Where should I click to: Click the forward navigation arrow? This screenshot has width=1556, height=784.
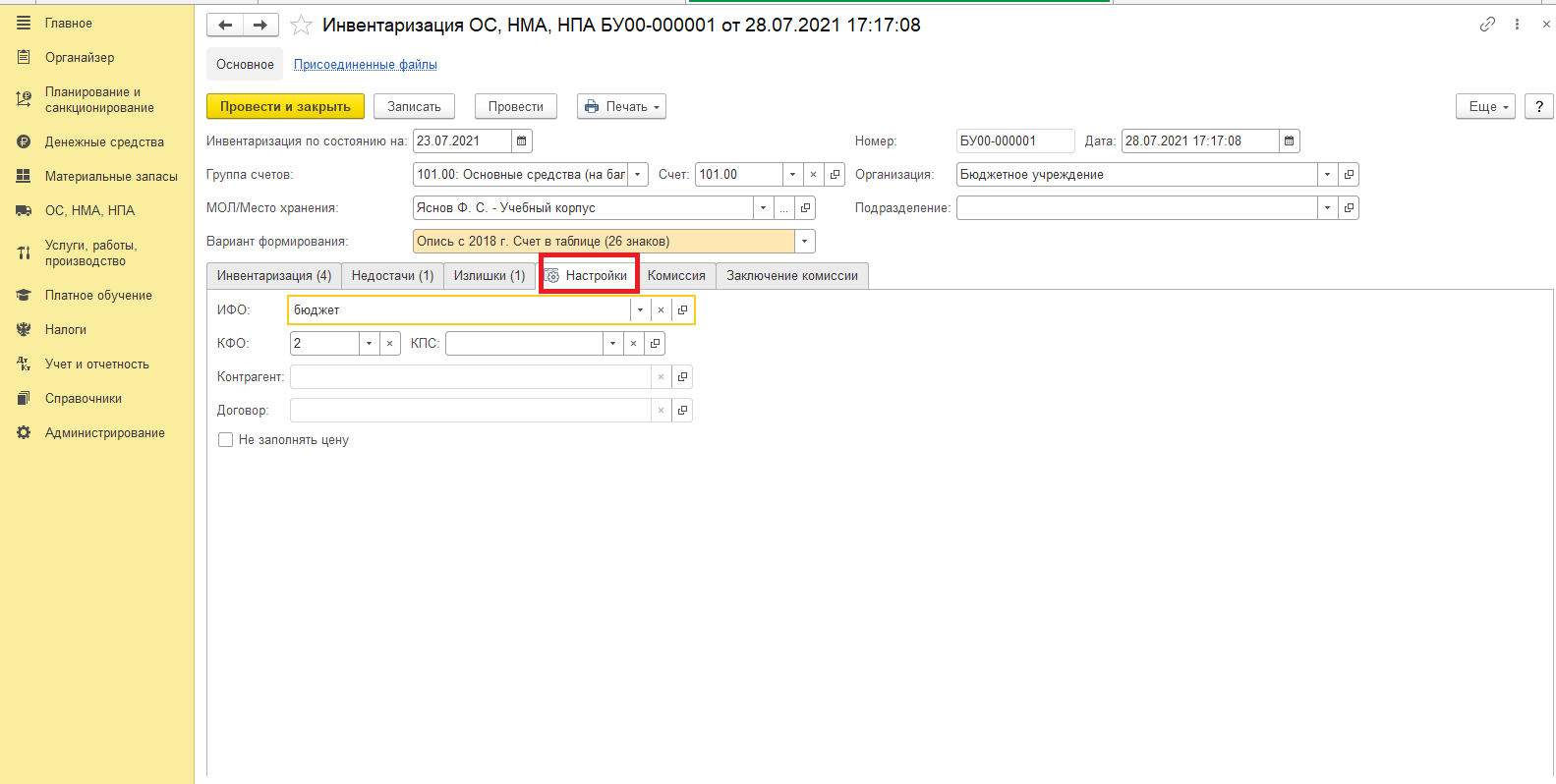tap(260, 26)
